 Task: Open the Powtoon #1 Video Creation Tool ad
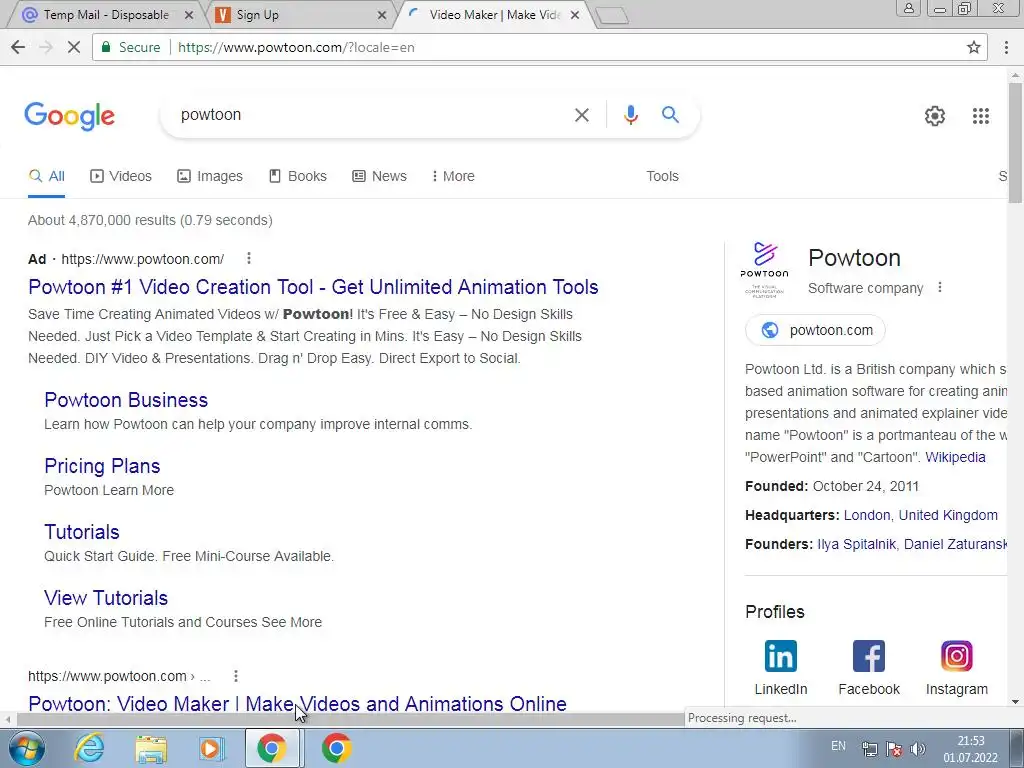pos(313,287)
